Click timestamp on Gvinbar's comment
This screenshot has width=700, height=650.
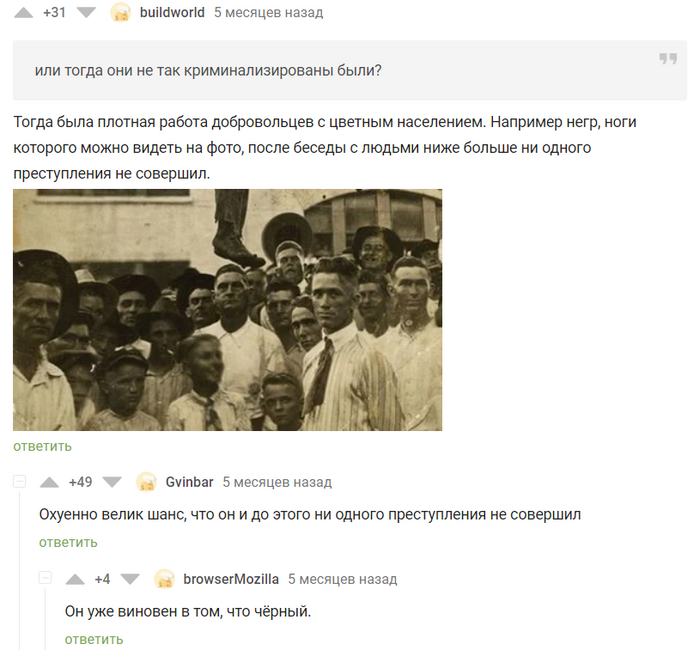coord(277,482)
